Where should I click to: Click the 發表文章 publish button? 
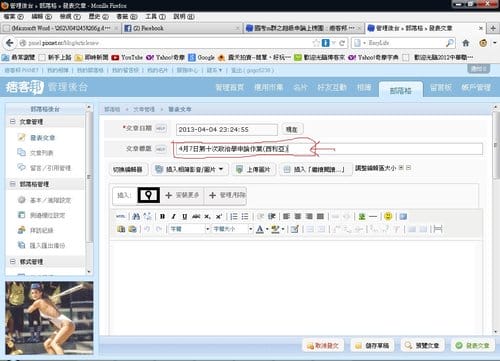click(x=473, y=345)
